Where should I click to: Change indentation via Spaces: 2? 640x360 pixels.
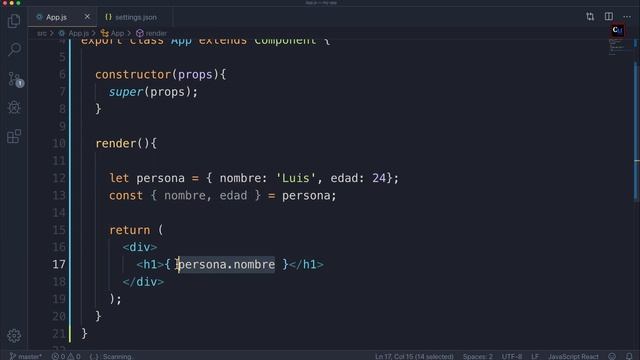click(478, 356)
